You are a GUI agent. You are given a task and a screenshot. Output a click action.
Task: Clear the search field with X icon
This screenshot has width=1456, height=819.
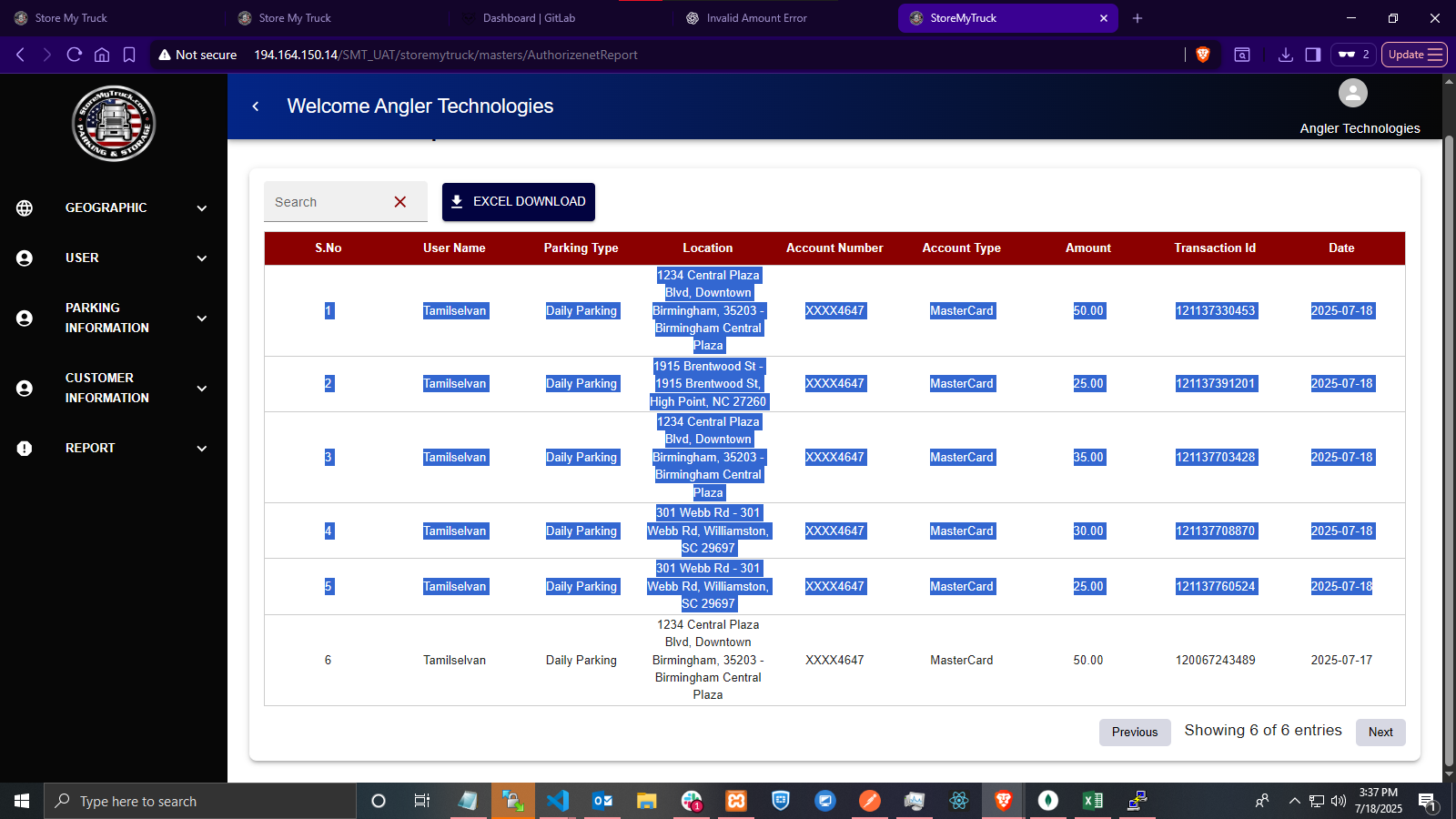(x=399, y=202)
